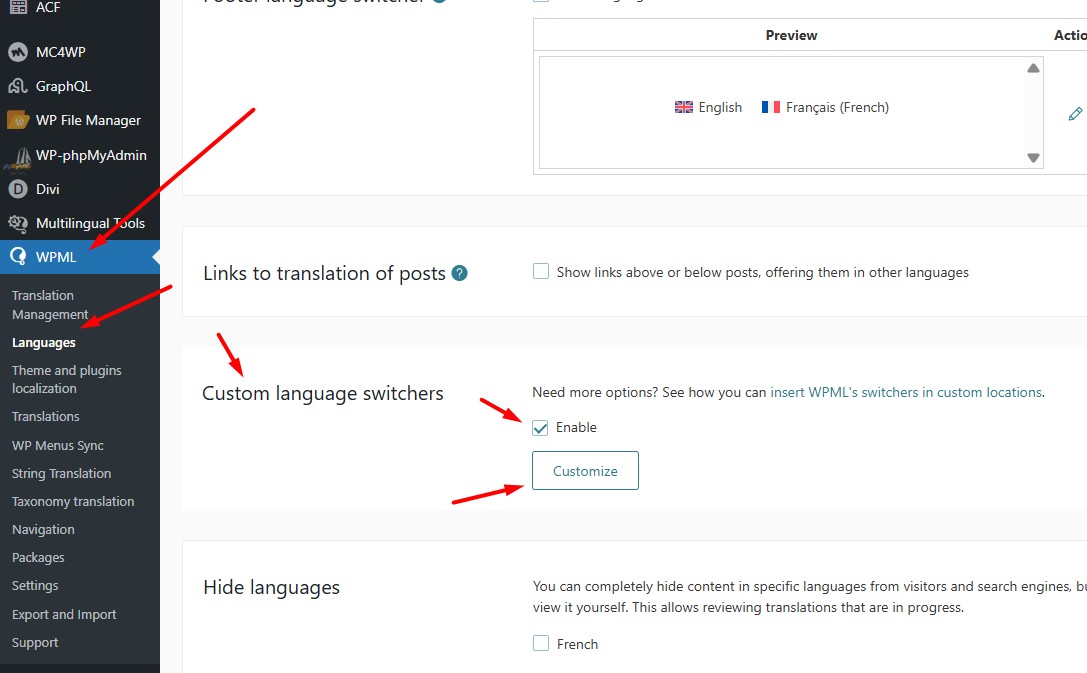Go to Translations submenu
The height and width of the screenshot is (673, 1087).
46,416
